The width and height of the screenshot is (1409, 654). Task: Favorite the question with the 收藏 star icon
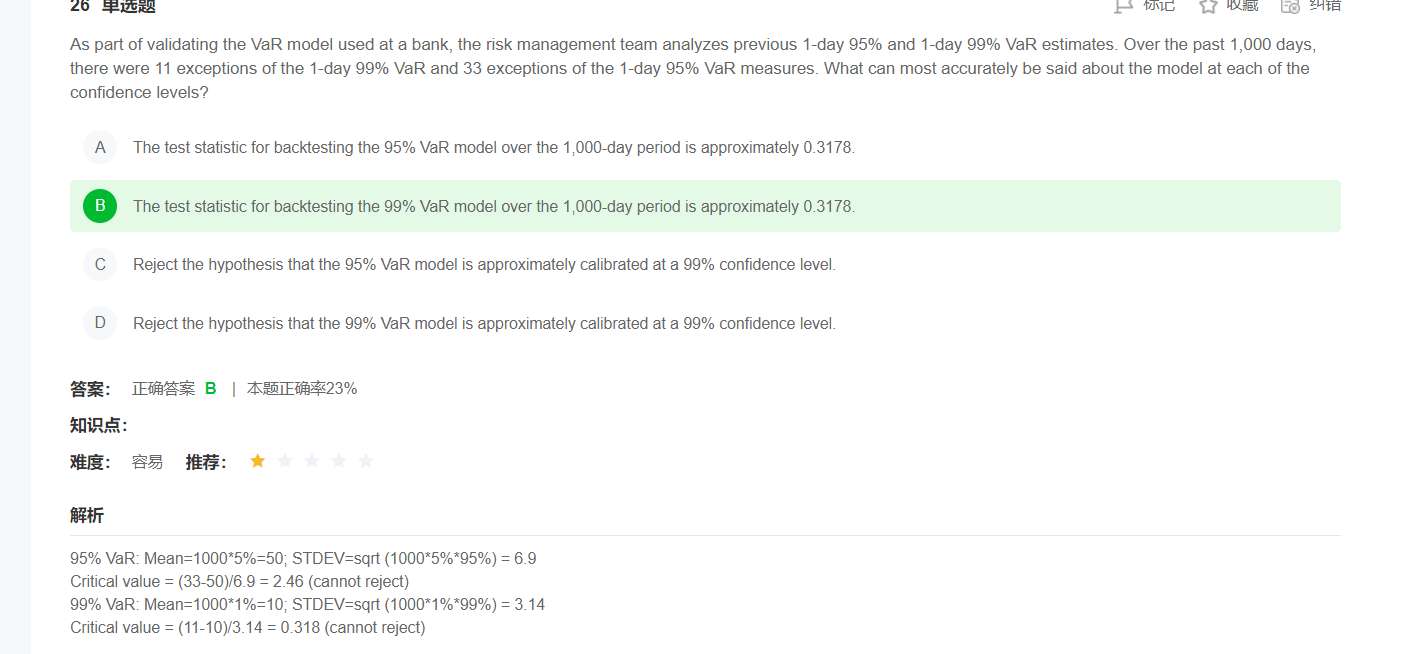(x=1208, y=5)
